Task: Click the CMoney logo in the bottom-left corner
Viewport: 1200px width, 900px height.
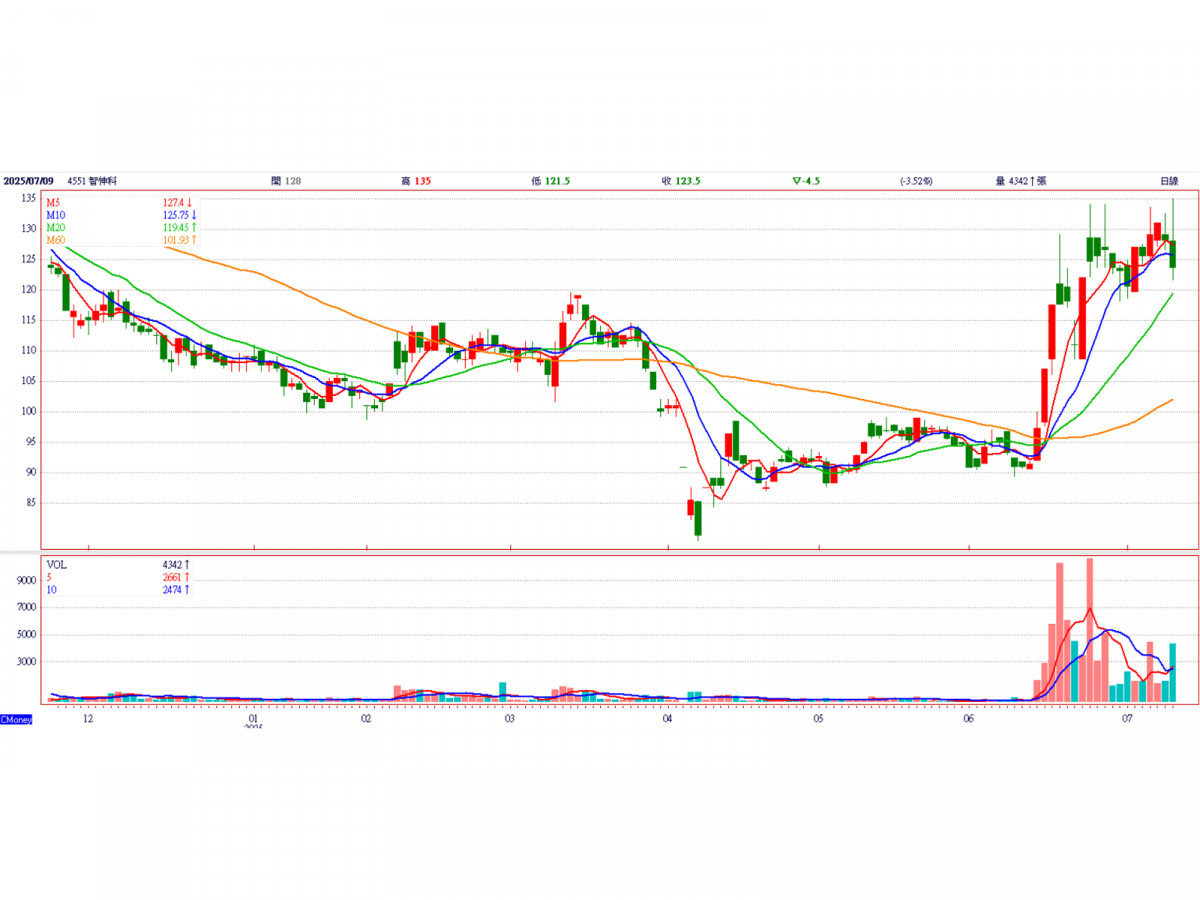Action: (16, 719)
